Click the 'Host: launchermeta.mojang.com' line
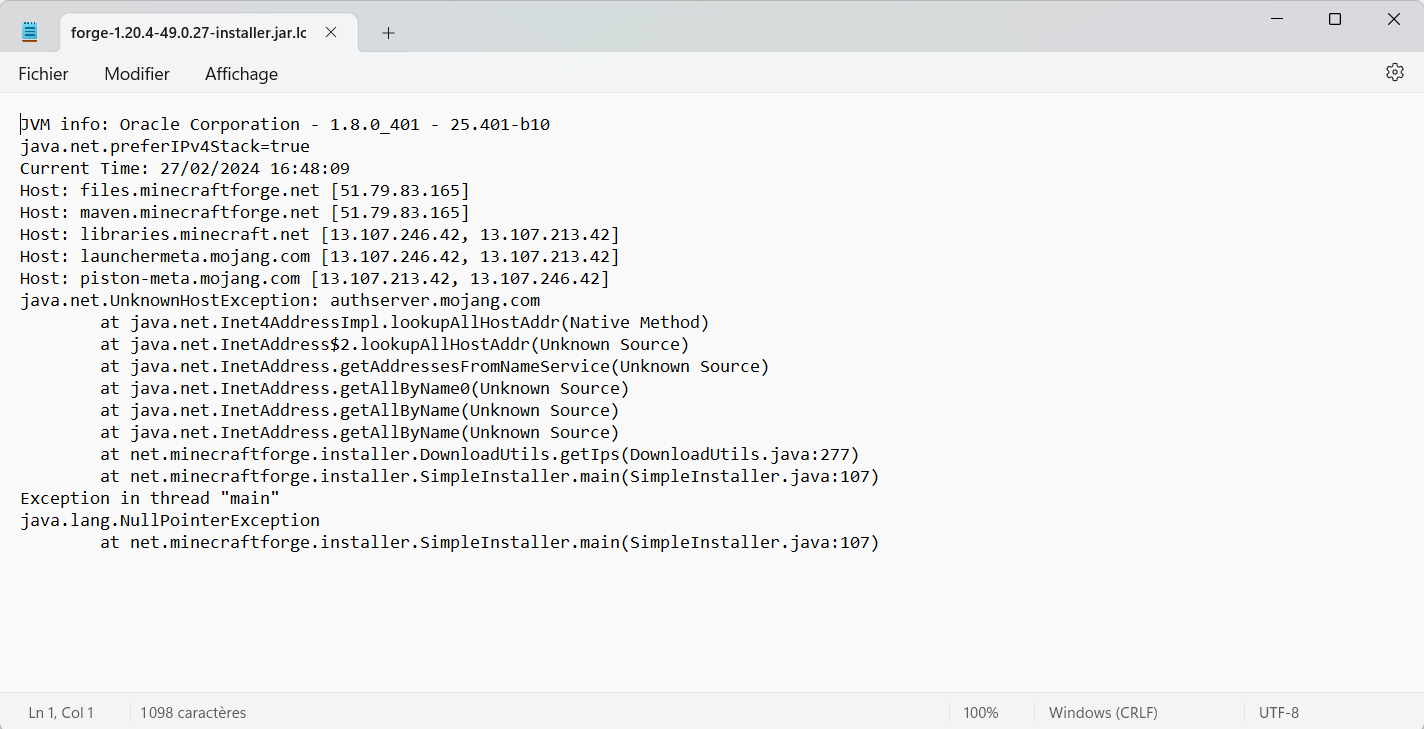 [320, 257]
